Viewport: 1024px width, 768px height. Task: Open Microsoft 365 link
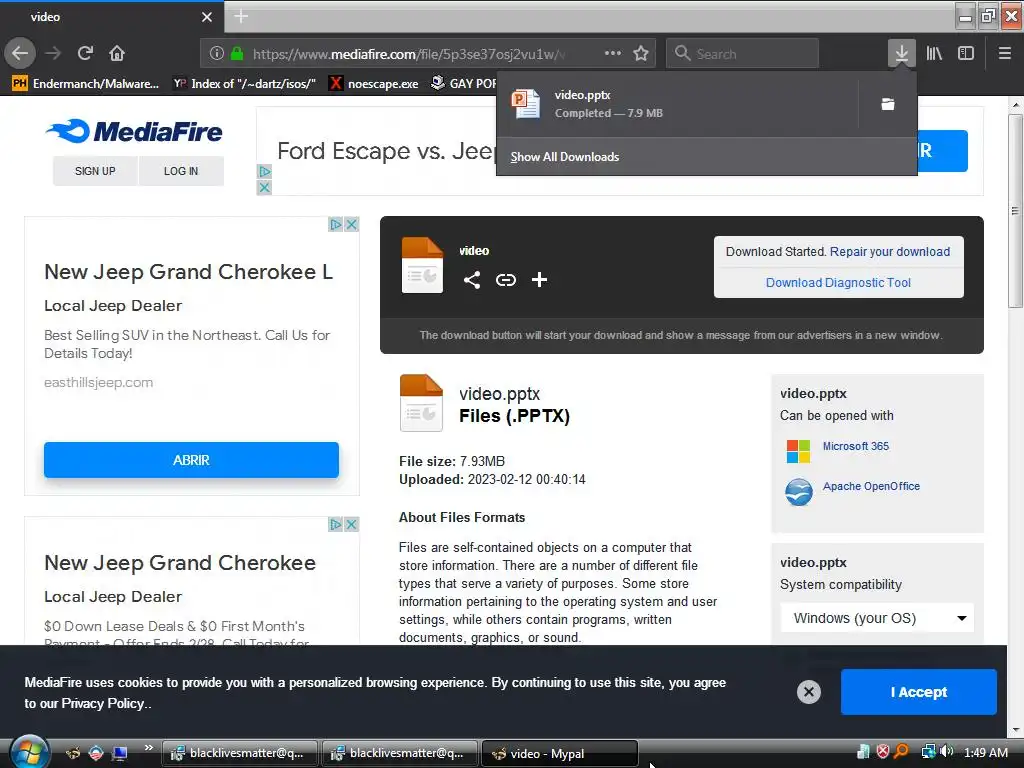856,446
